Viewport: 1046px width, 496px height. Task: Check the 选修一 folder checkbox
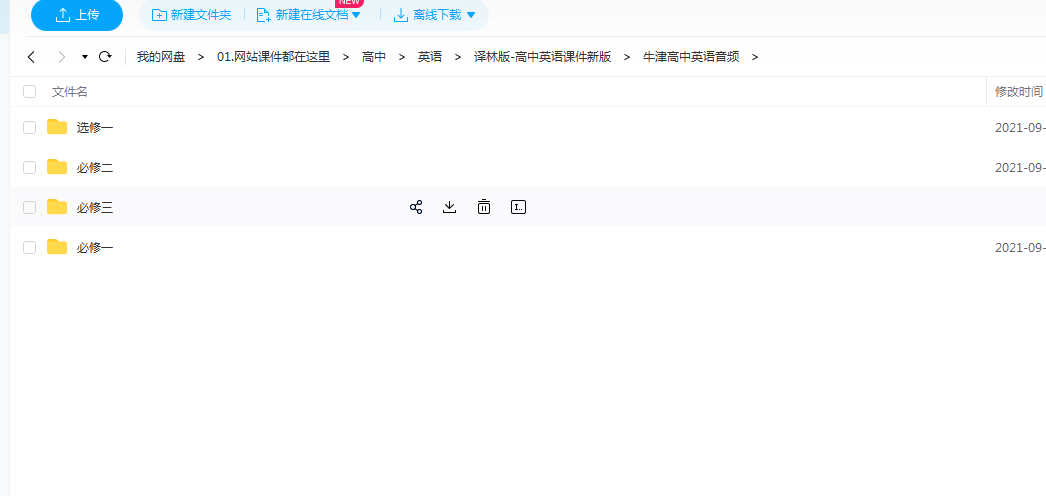(x=29, y=127)
